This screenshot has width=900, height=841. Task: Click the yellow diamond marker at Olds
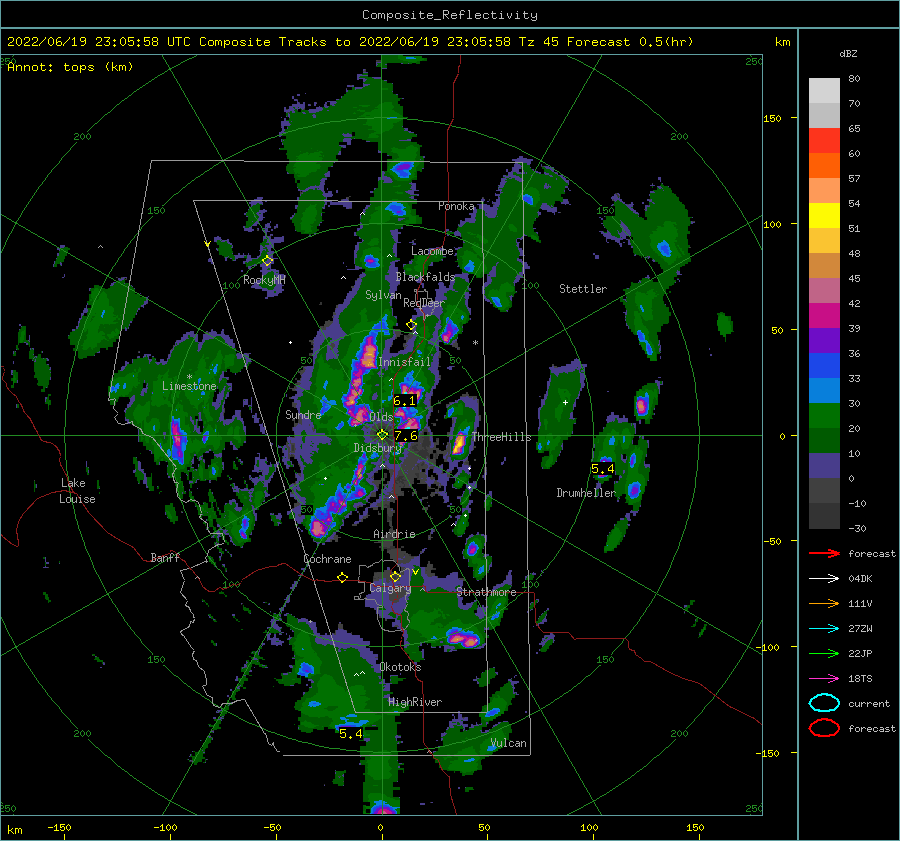pyautogui.click(x=382, y=435)
